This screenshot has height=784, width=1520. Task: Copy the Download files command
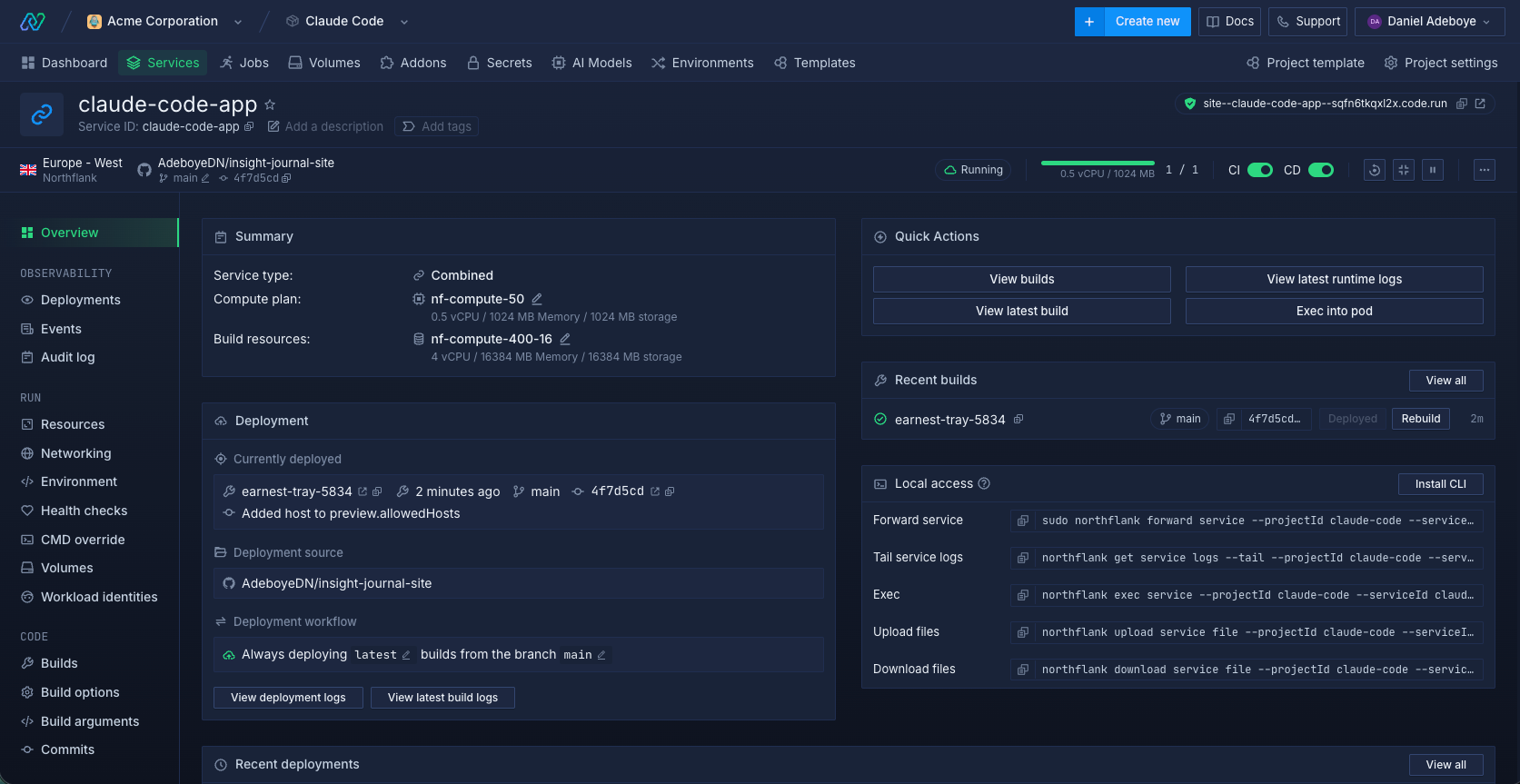[1023, 670]
